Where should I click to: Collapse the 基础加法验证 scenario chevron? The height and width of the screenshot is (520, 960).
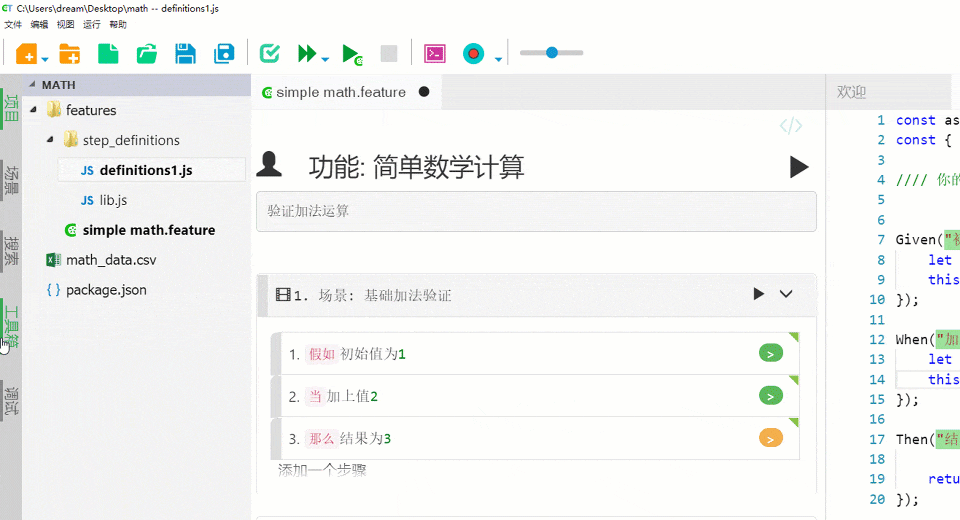(x=786, y=294)
